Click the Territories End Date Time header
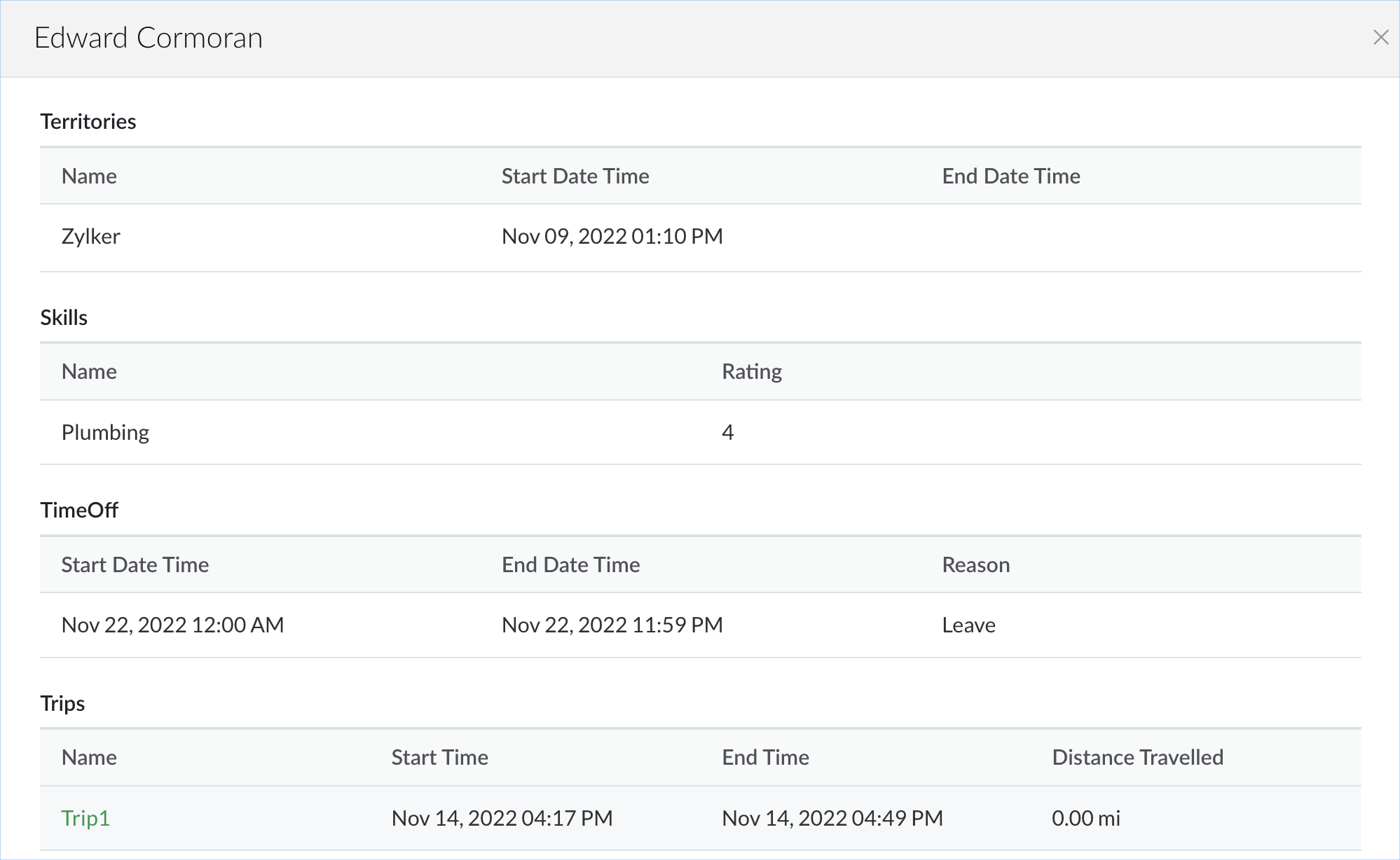 pos(1010,176)
